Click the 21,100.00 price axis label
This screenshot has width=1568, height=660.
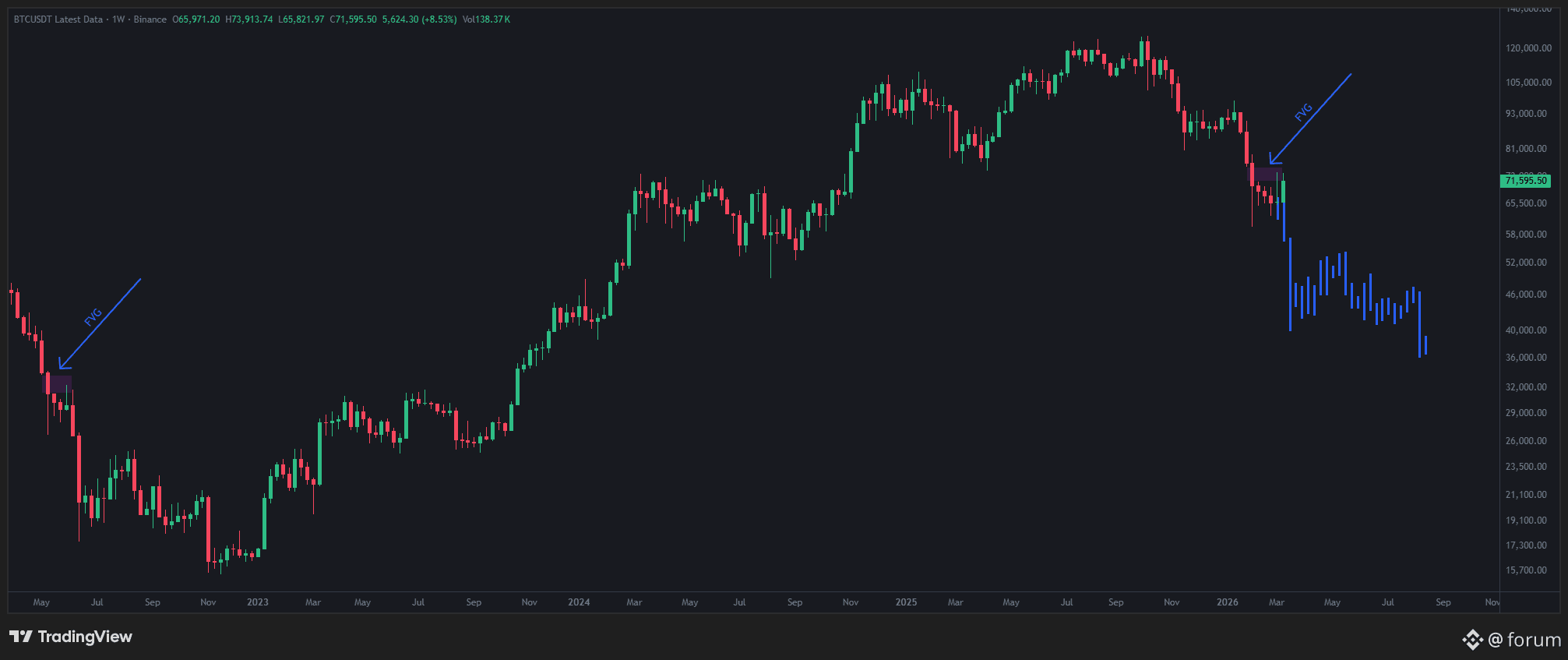(1526, 495)
